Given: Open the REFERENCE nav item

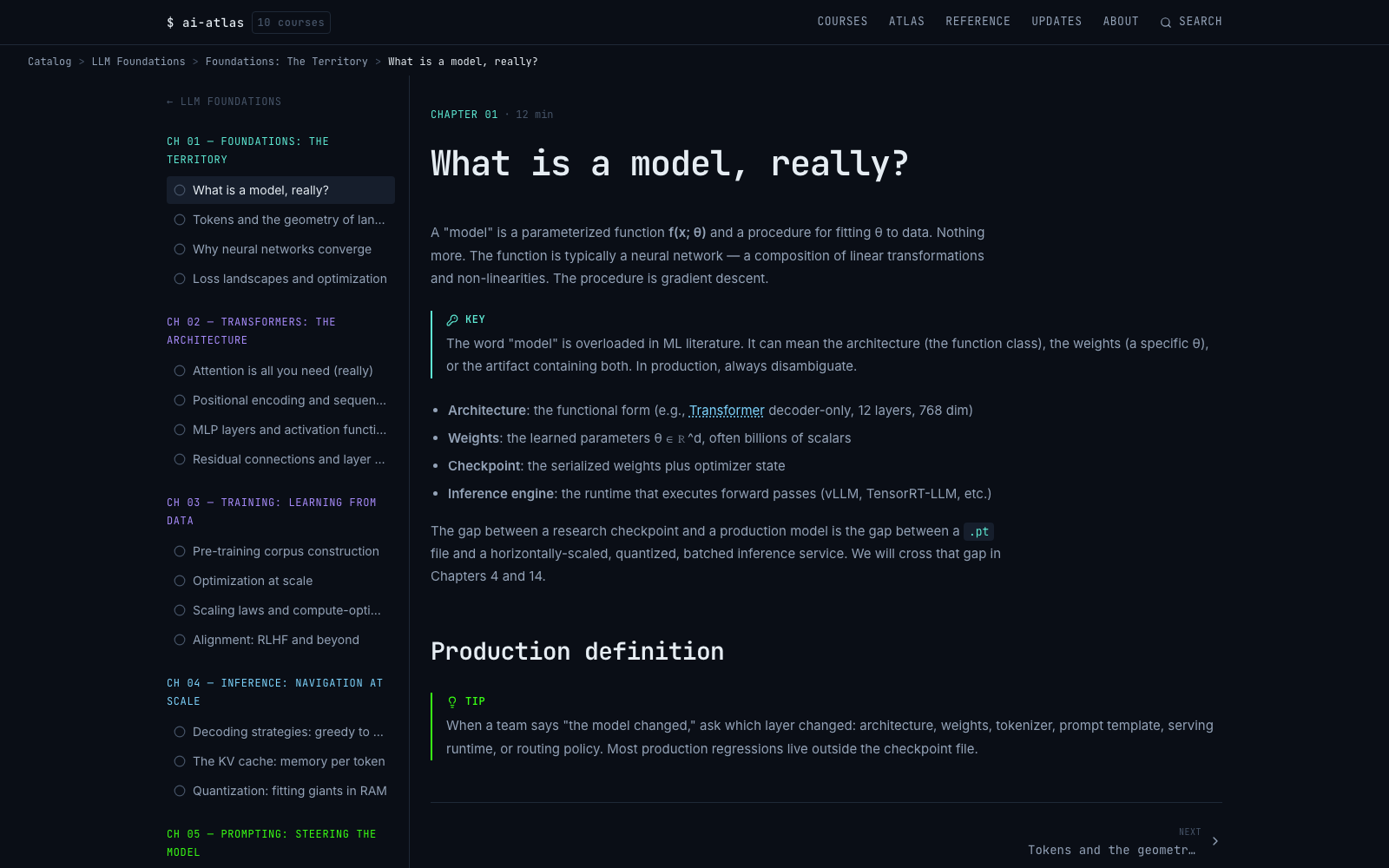Looking at the screenshot, I should click(978, 22).
